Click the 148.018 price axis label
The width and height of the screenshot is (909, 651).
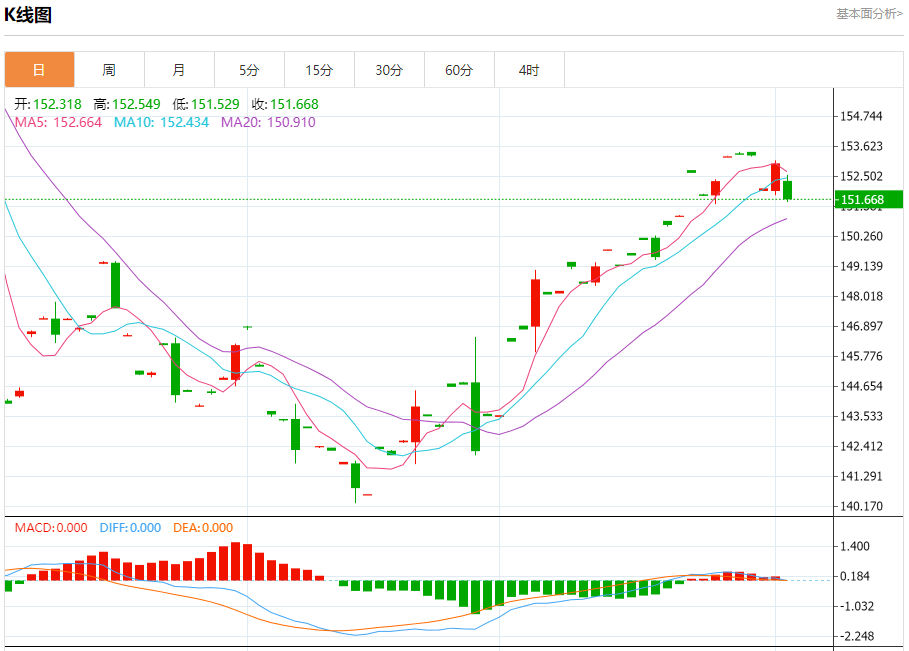pyautogui.click(x=861, y=296)
